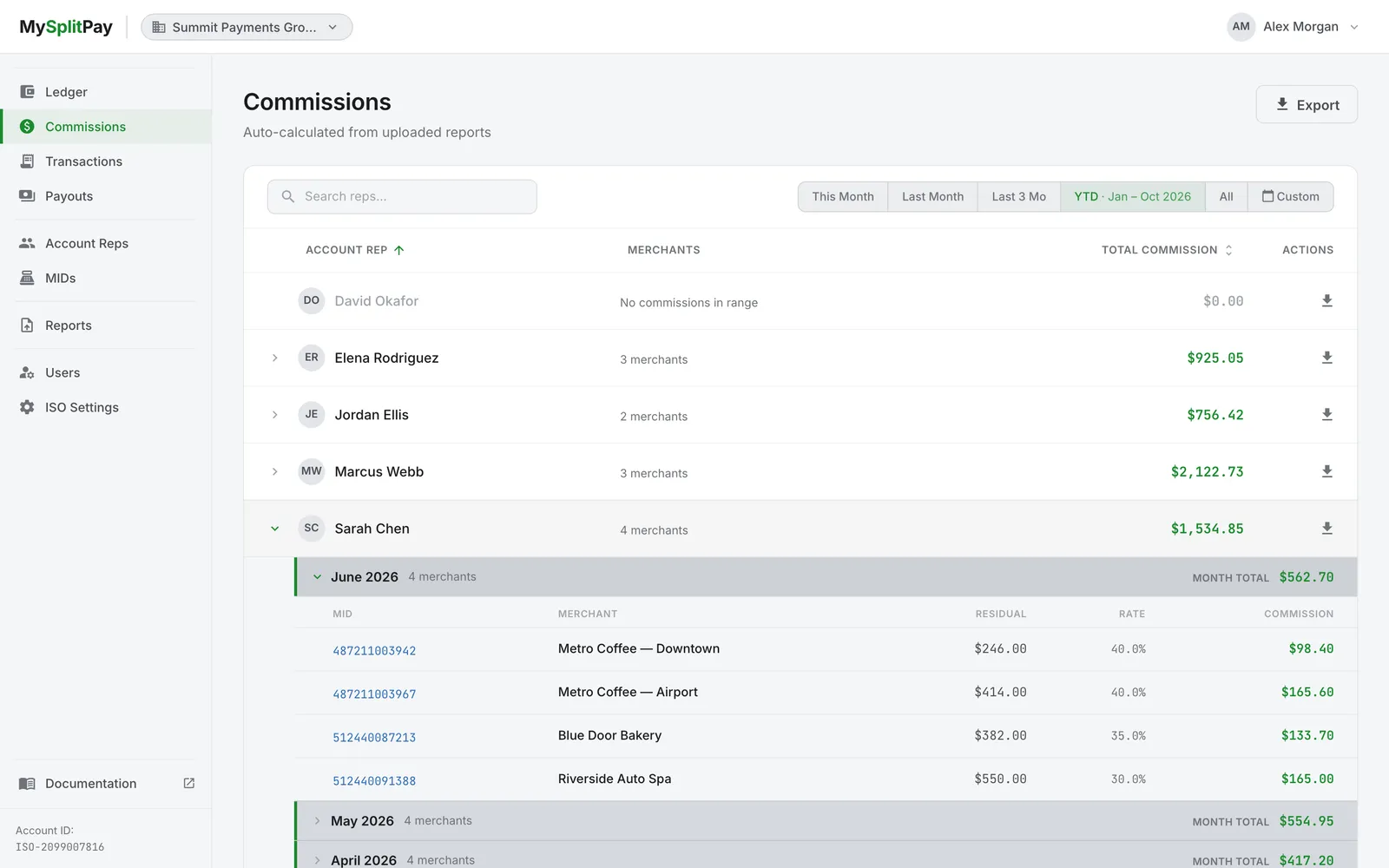Open MID 512440087213
This screenshot has height=868, width=1389.
(374, 738)
